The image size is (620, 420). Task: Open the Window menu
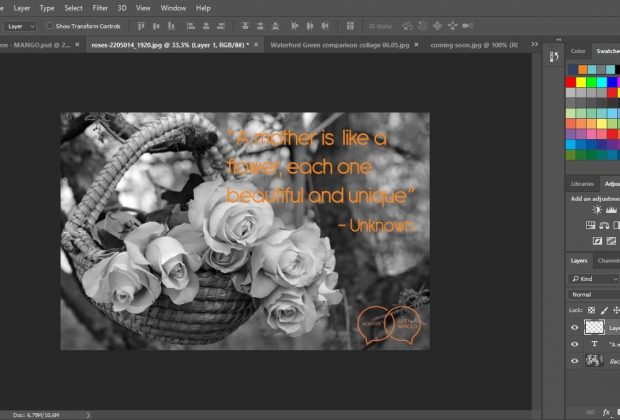point(173,8)
